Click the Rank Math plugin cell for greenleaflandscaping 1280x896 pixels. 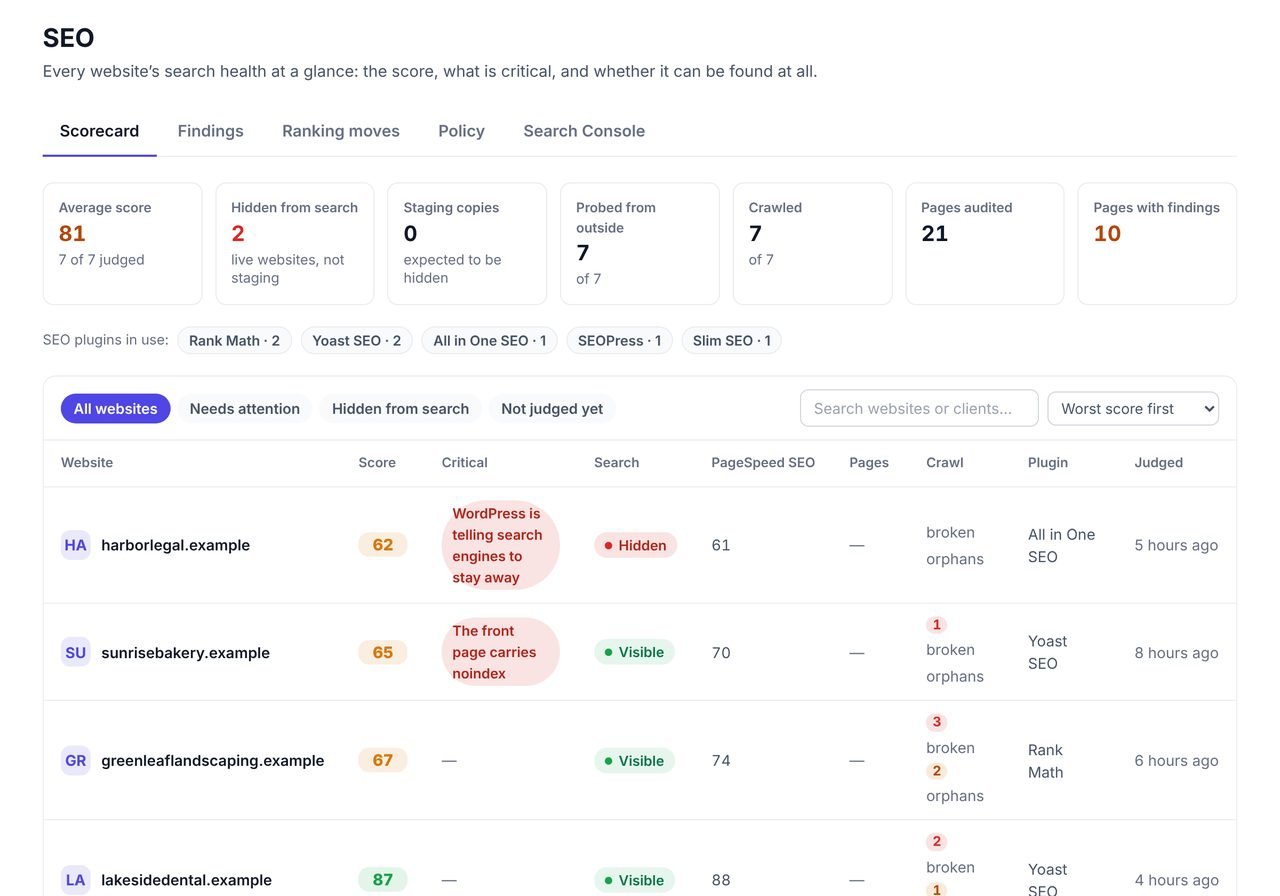[x=1046, y=761]
